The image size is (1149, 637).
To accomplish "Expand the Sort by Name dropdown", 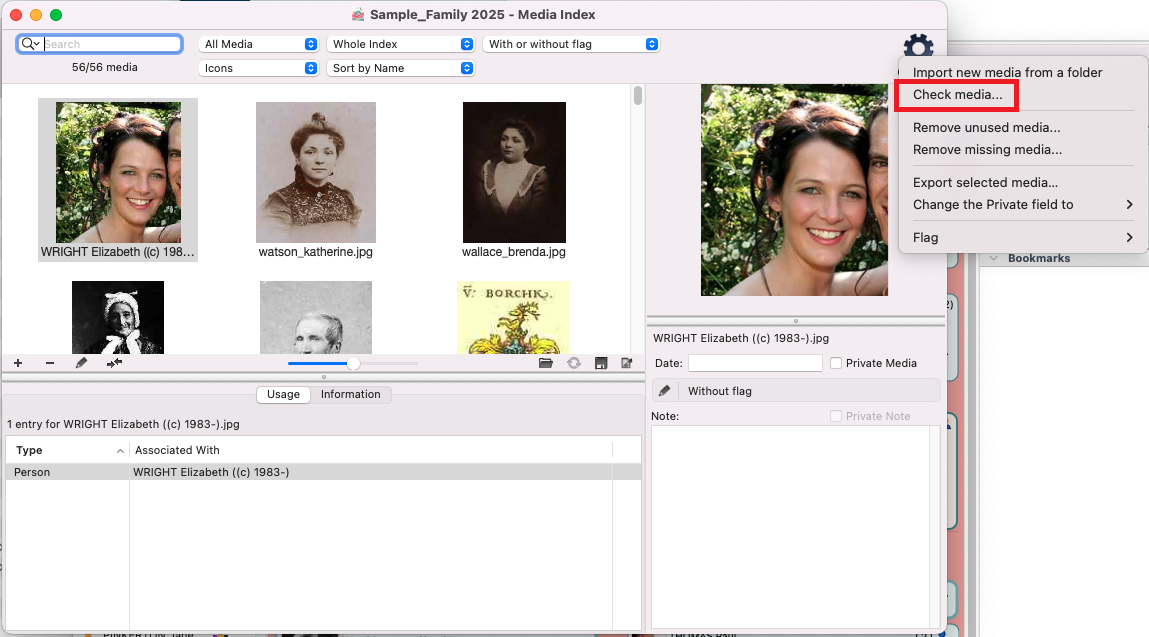I will pos(401,68).
